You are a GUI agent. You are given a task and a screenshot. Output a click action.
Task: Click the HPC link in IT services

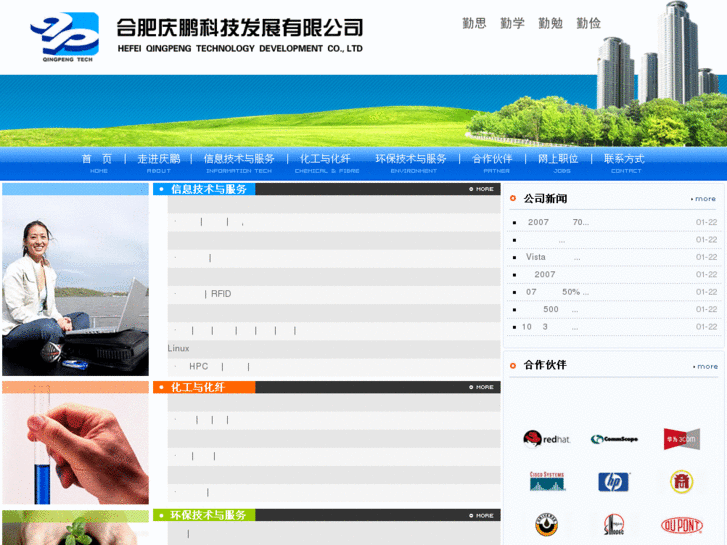pos(198,366)
